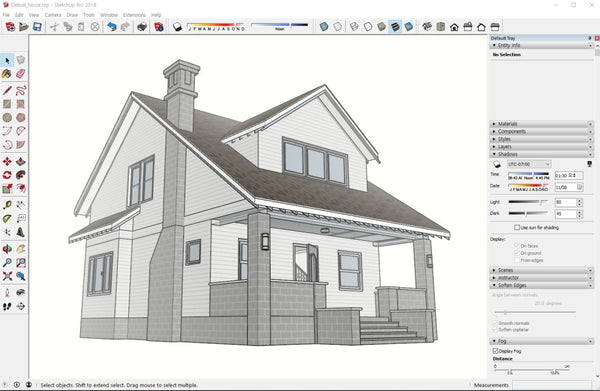Viewport: 600px width, 391px height.
Task: Pick the Protractor tool
Action: click(x=7, y=218)
